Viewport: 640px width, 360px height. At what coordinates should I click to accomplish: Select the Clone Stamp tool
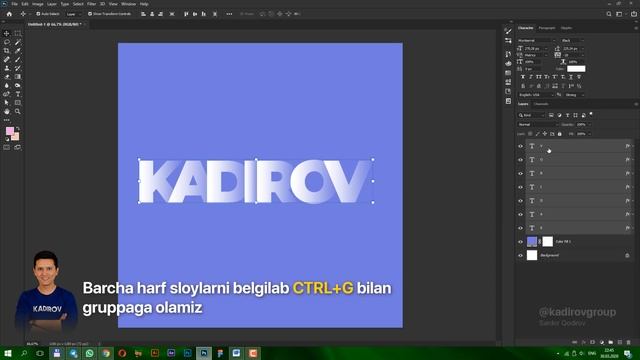pyautogui.click(x=7, y=68)
